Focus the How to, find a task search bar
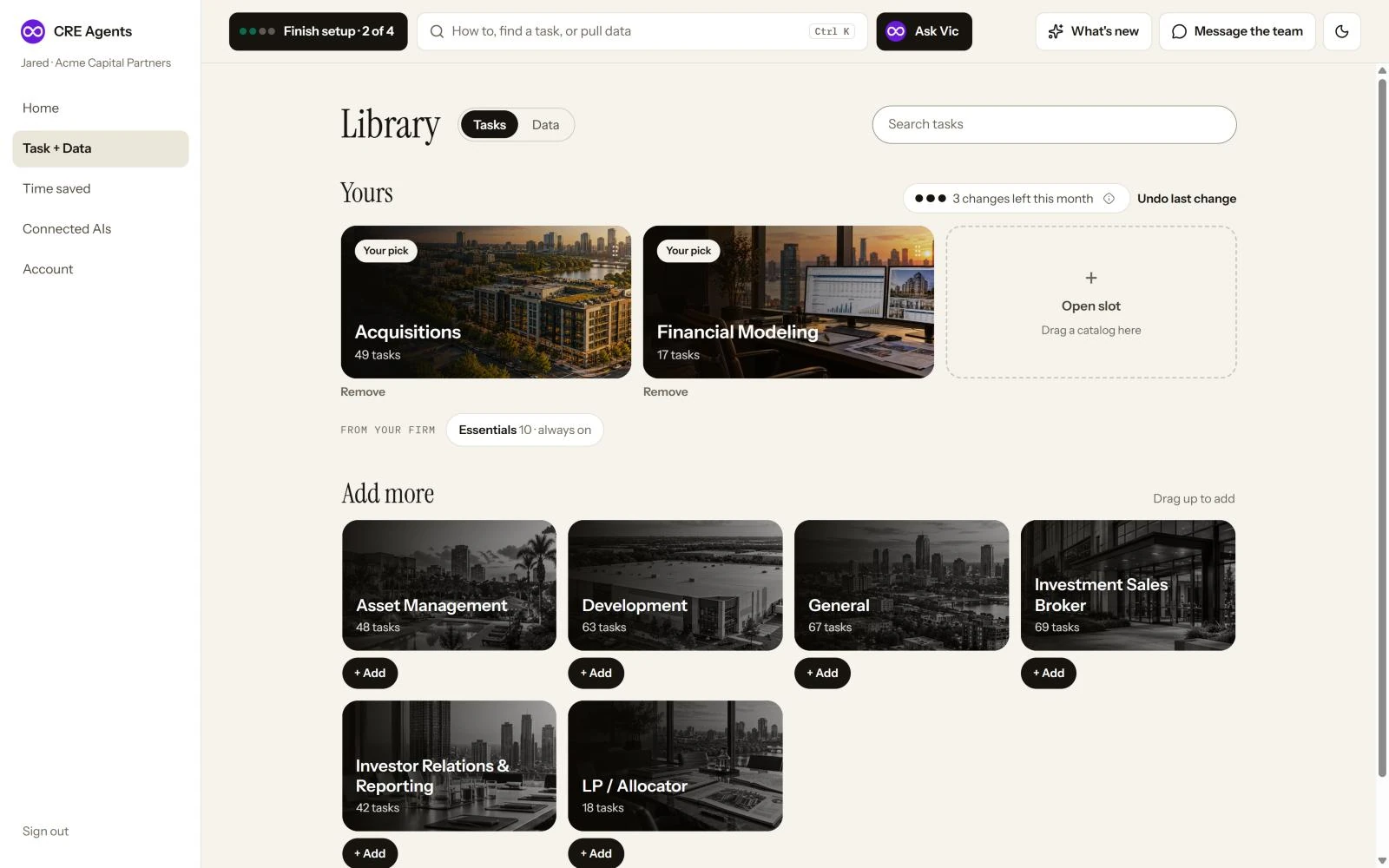Image resolution: width=1389 pixels, height=868 pixels. point(642,31)
